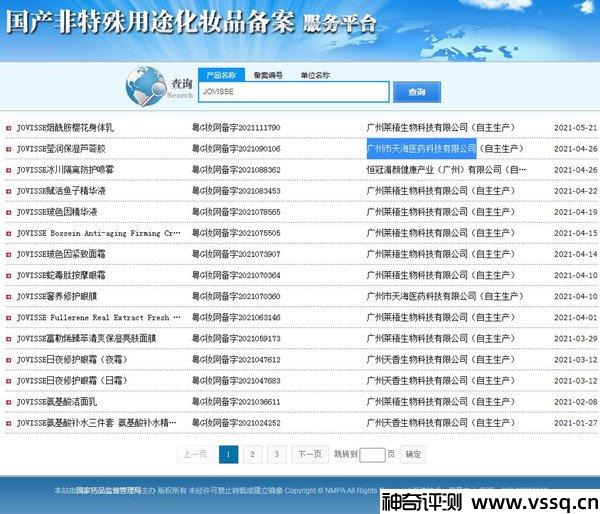Open product JOVISSE氨基酸补水三件套
Image resolution: width=600 pixels, height=514 pixels.
coord(96,423)
